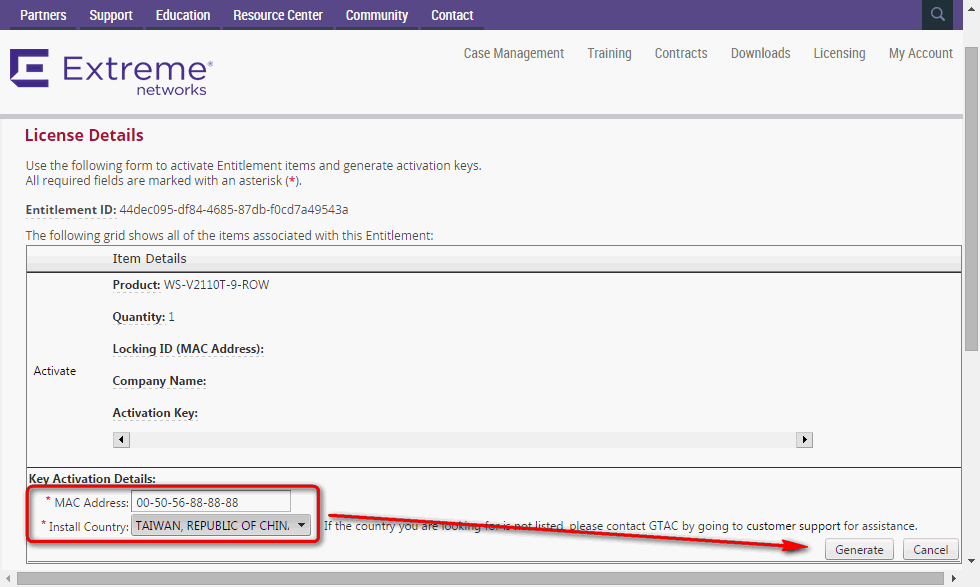Image resolution: width=980 pixels, height=587 pixels.
Task: Click the Locking ID (MAC Address) label
Action: [188, 349]
